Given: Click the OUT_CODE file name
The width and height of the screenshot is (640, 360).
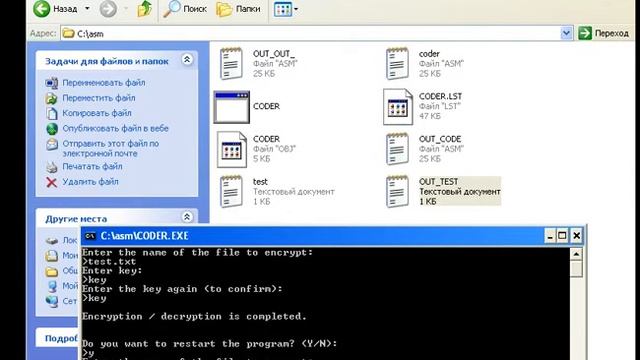Looking at the screenshot, I should [x=440, y=139].
